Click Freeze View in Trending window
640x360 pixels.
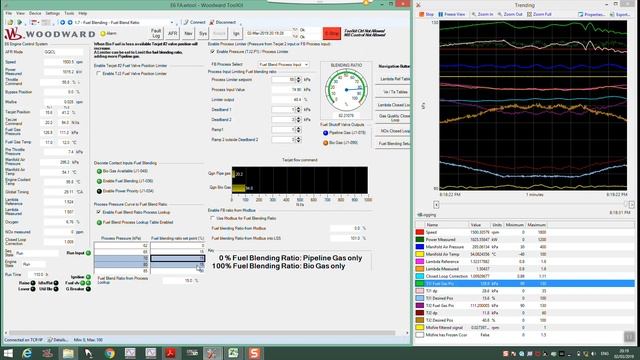451,14
